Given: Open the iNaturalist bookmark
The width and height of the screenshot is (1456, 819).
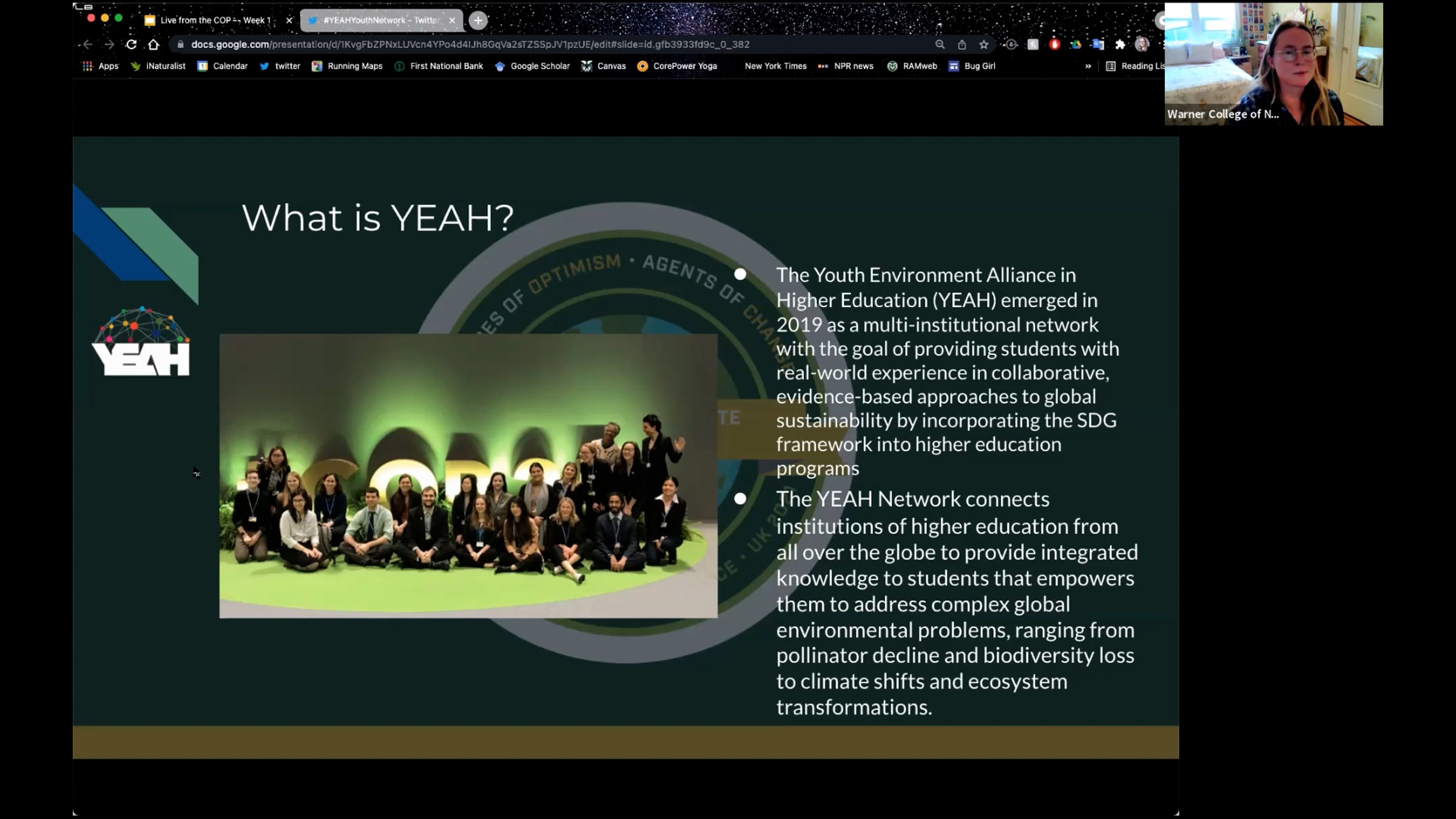Looking at the screenshot, I should click(x=158, y=66).
